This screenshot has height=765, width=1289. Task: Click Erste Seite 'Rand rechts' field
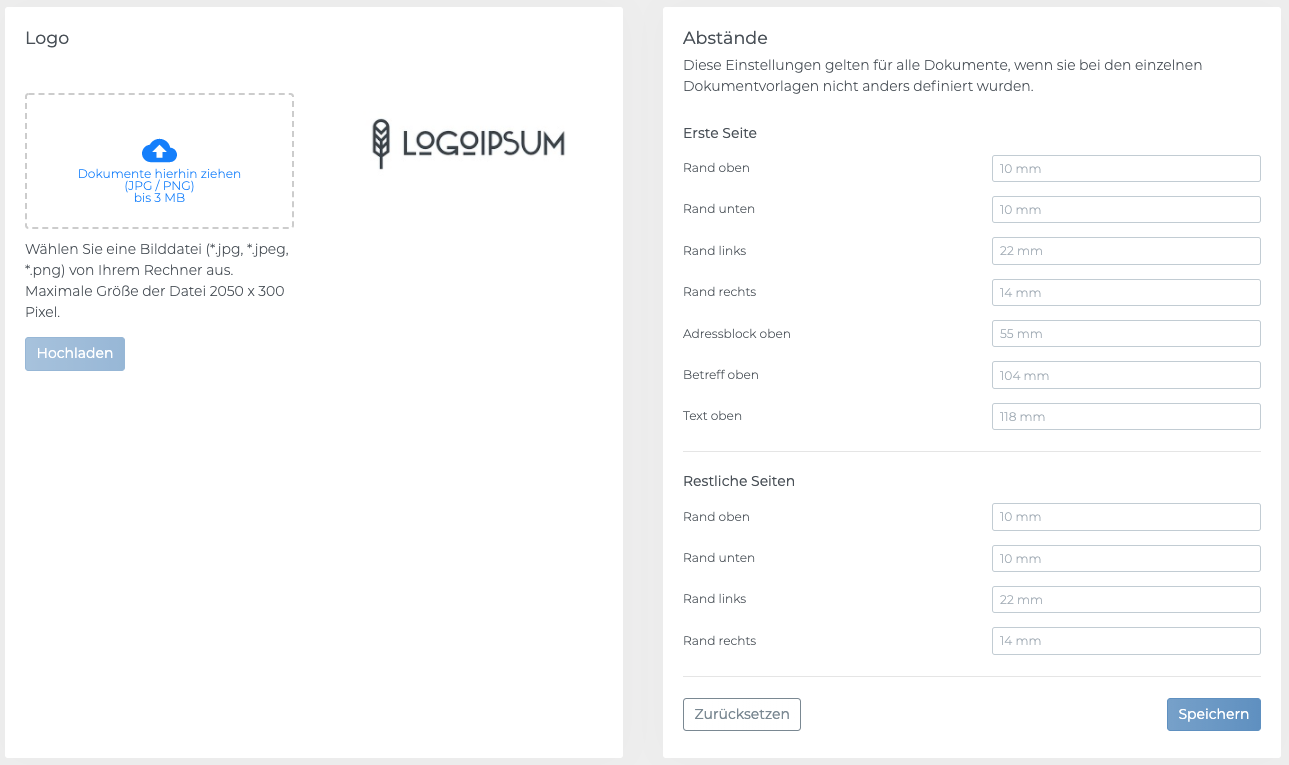(x=1125, y=292)
